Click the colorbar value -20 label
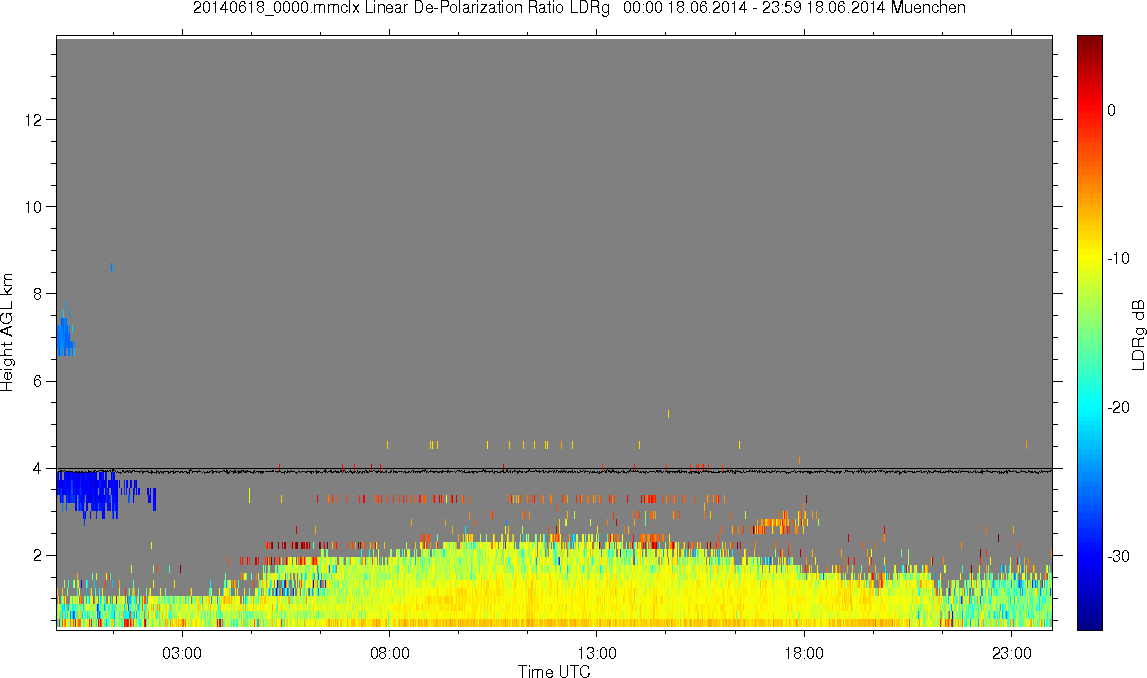This screenshot has height=678, width=1147. 1118,407
